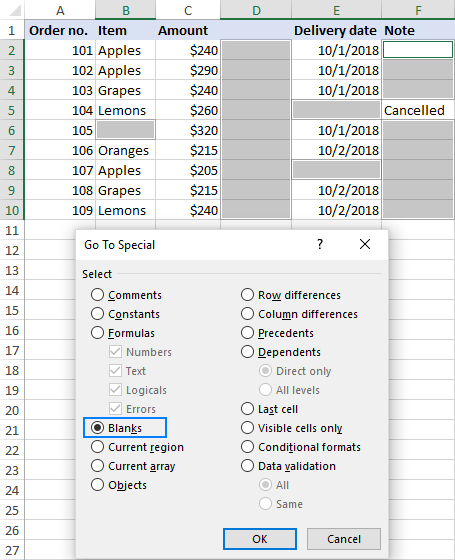The width and height of the screenshot is (455, 560).
Task: Close the Go To Special dialog
Action: point(365,244)
